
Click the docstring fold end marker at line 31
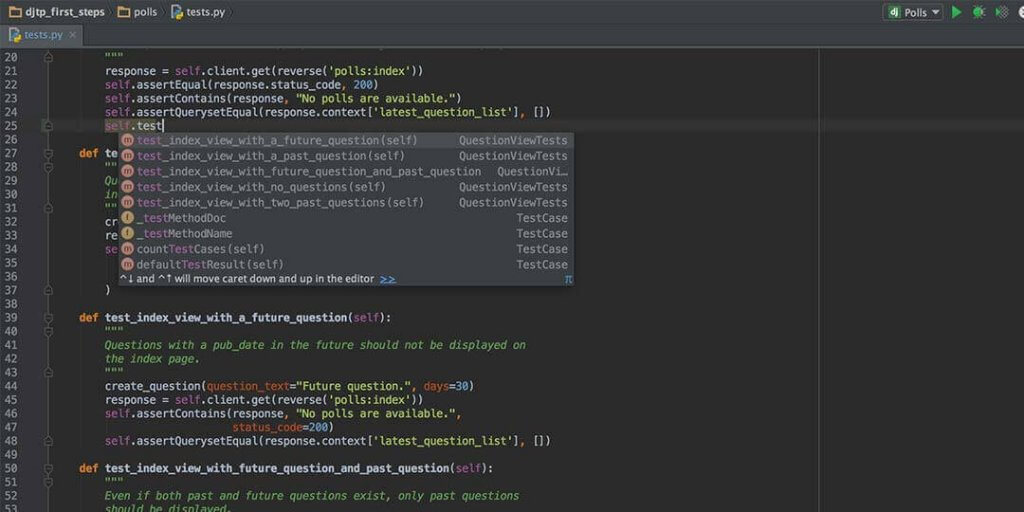click(48, 208)
